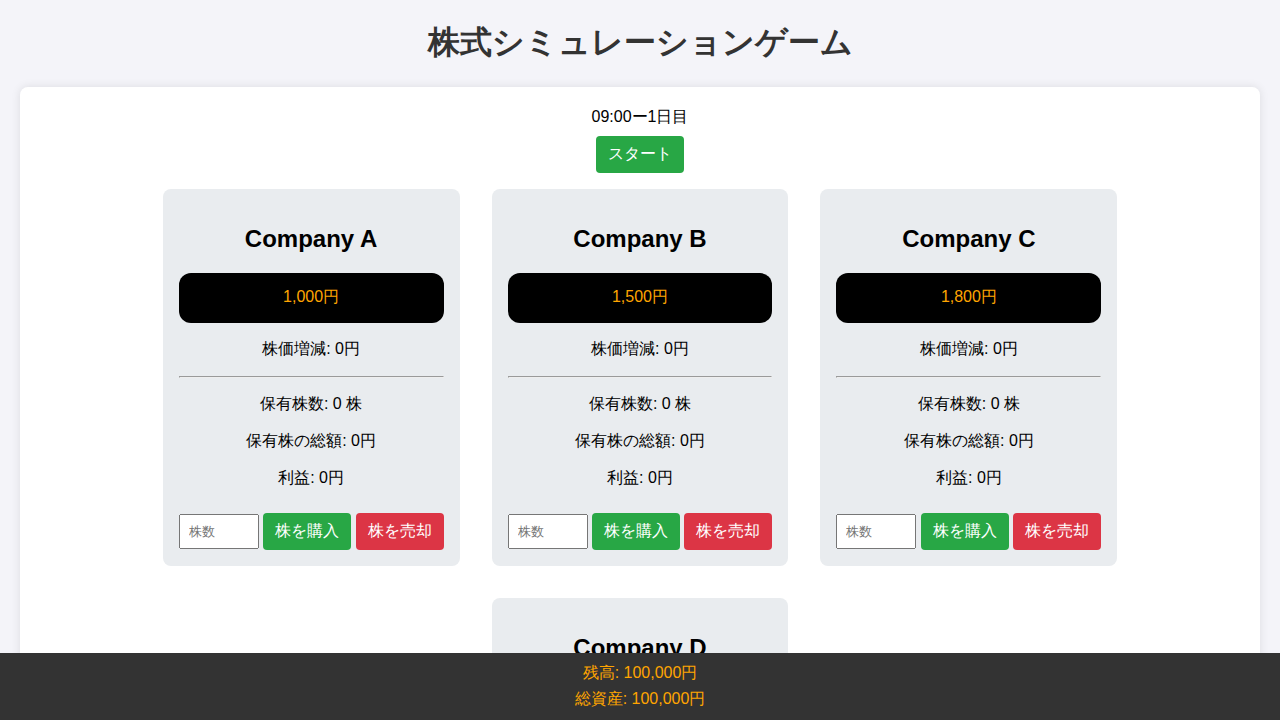Click Company A's 利益 profit line
Image resolution: width=1280 pixels, height=720 pixels.
click(311, 478)
